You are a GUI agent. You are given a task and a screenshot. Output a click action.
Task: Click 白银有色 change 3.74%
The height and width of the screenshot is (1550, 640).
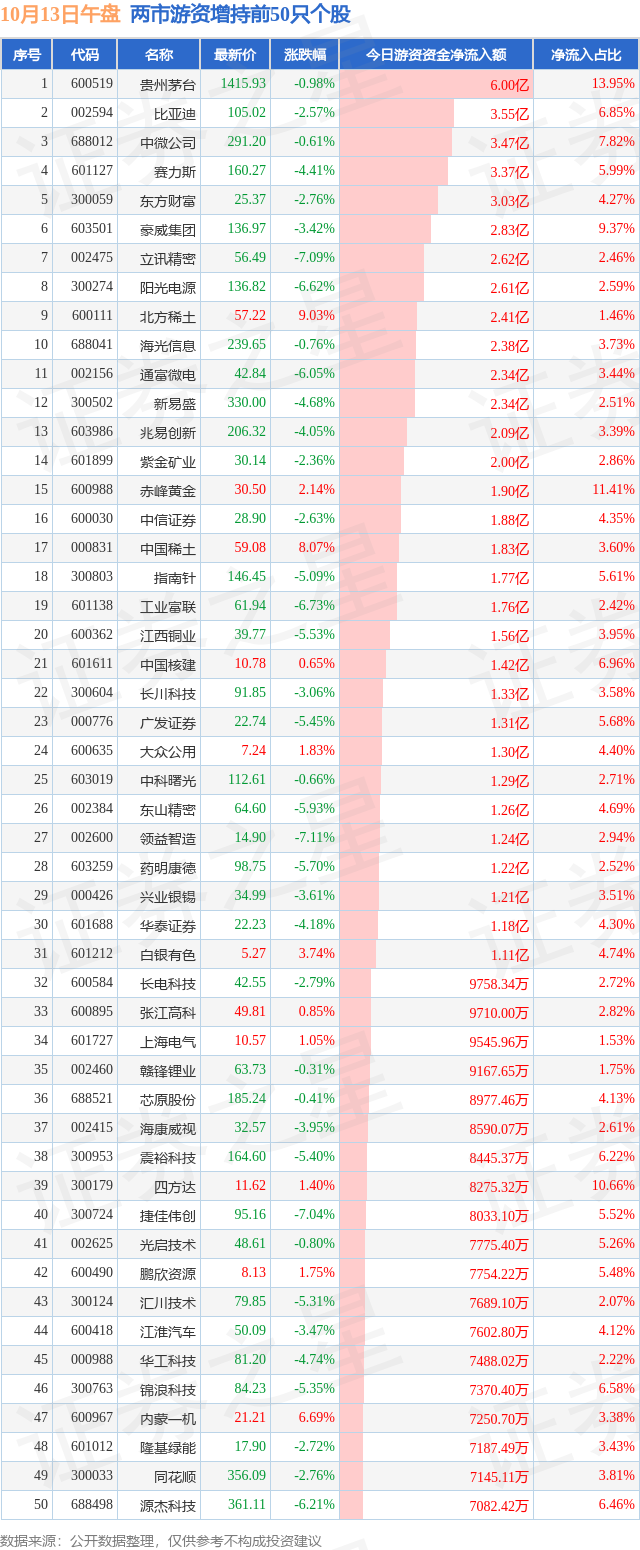click(316, 954)
